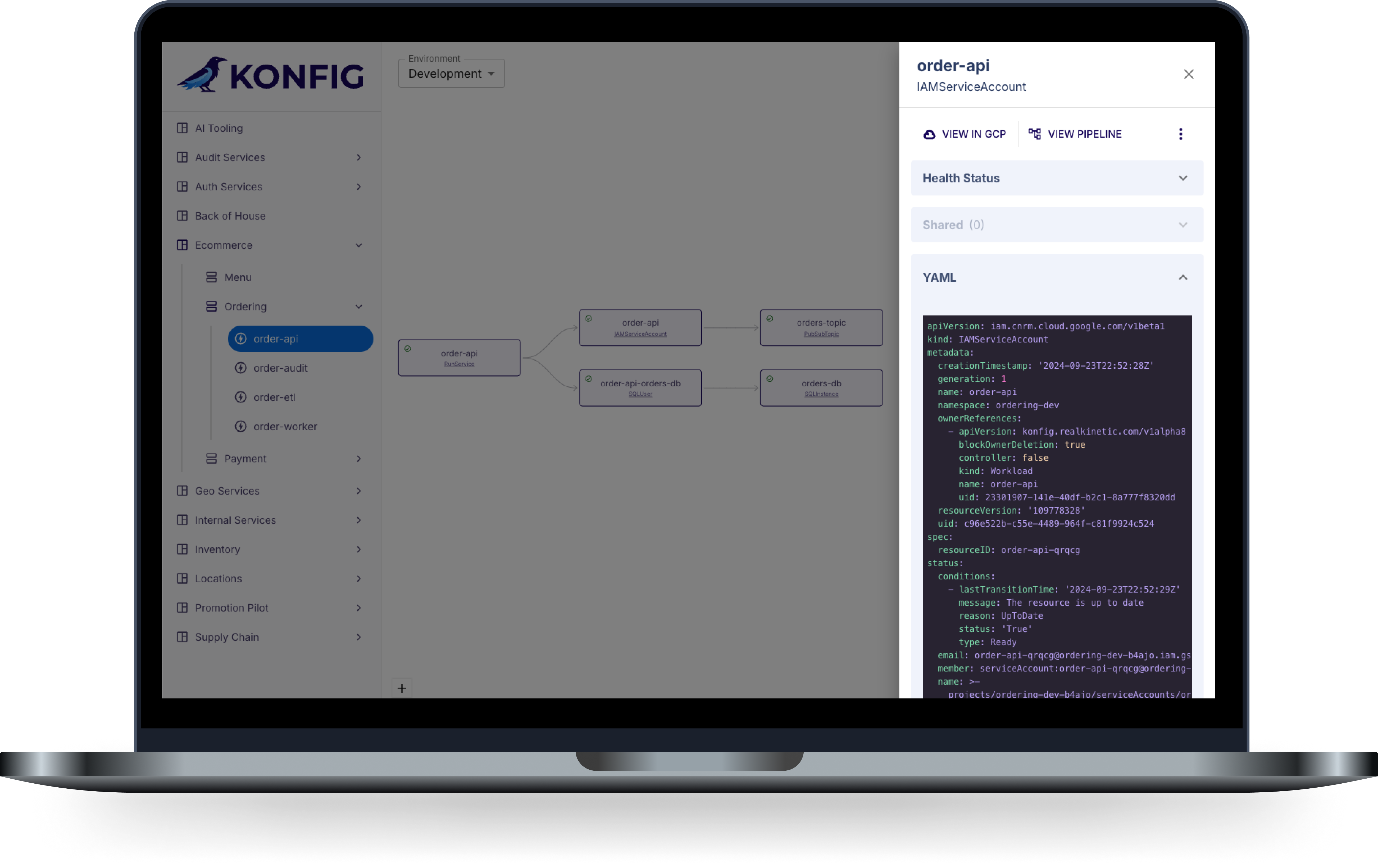Click the order-audit workload icon
The width and height of the screenshot is (1378, 868).
[x=241, y=368]
